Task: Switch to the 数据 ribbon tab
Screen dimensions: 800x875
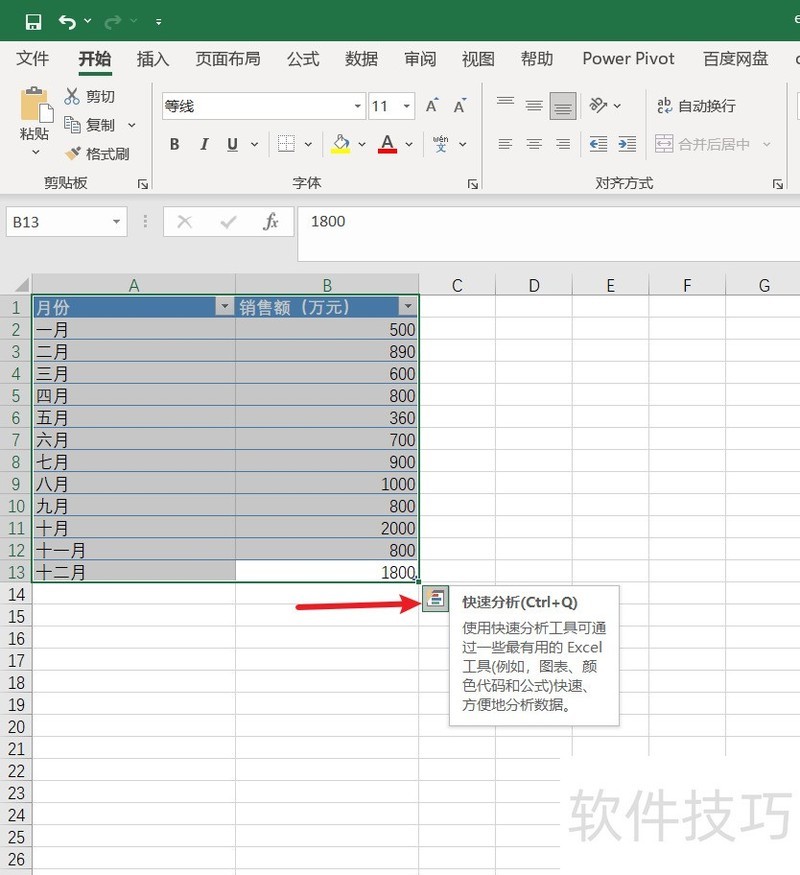Action: 361,60
